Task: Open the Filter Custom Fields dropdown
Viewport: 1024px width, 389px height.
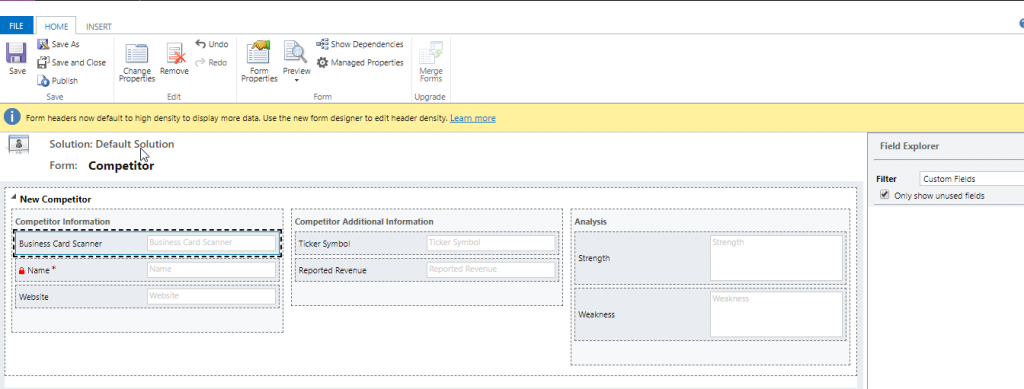Action: click(971, 179)
